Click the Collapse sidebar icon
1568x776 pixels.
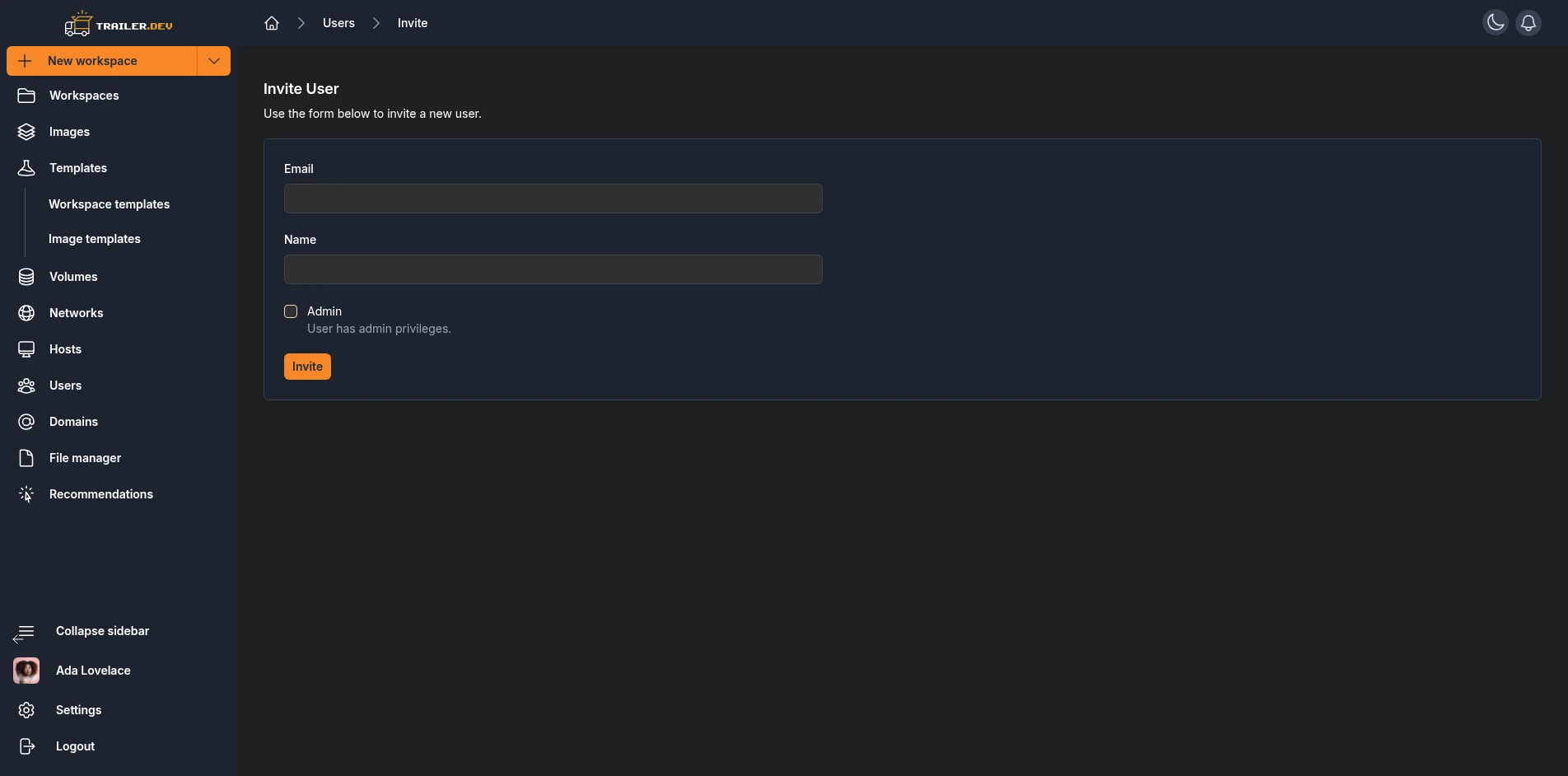coord(24,633)
